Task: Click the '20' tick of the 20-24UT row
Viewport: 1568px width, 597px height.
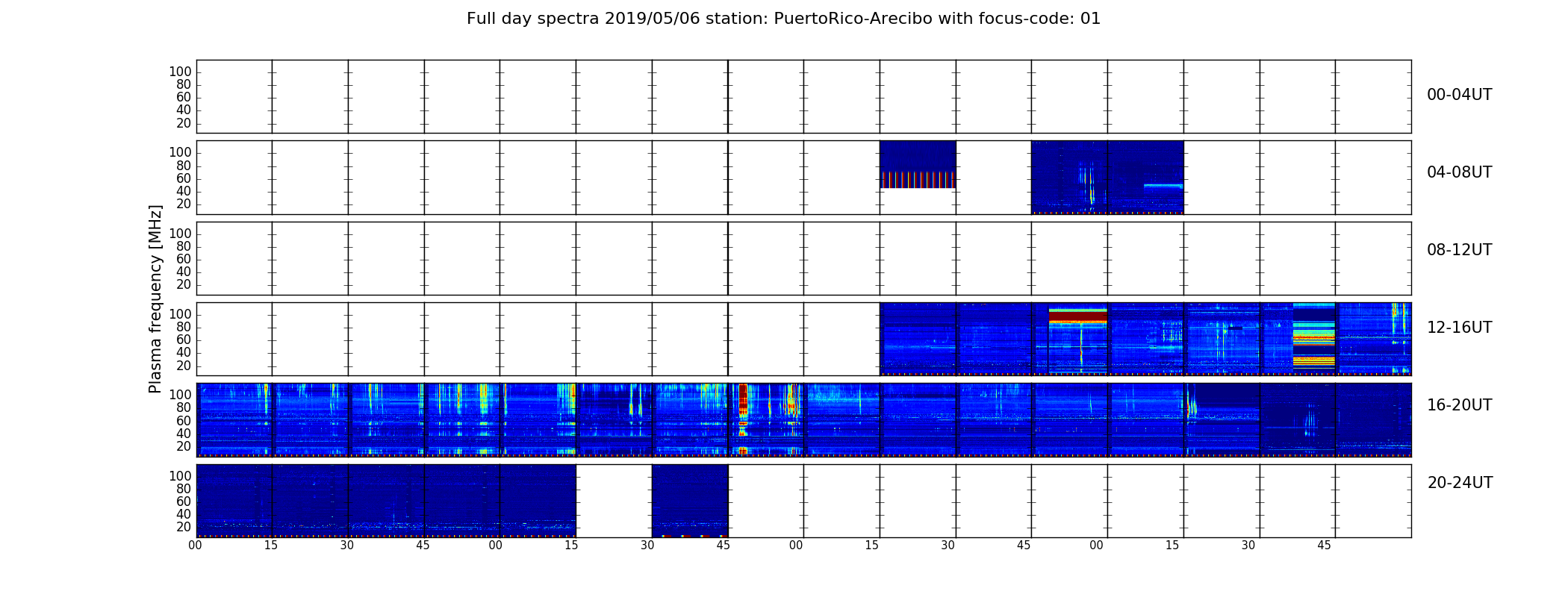Action: tap(184, 528)
